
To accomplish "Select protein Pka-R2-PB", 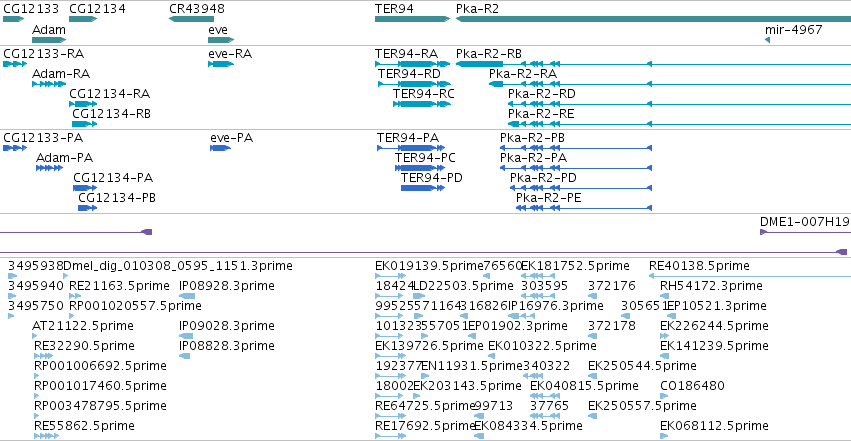I will coord(532,138).
